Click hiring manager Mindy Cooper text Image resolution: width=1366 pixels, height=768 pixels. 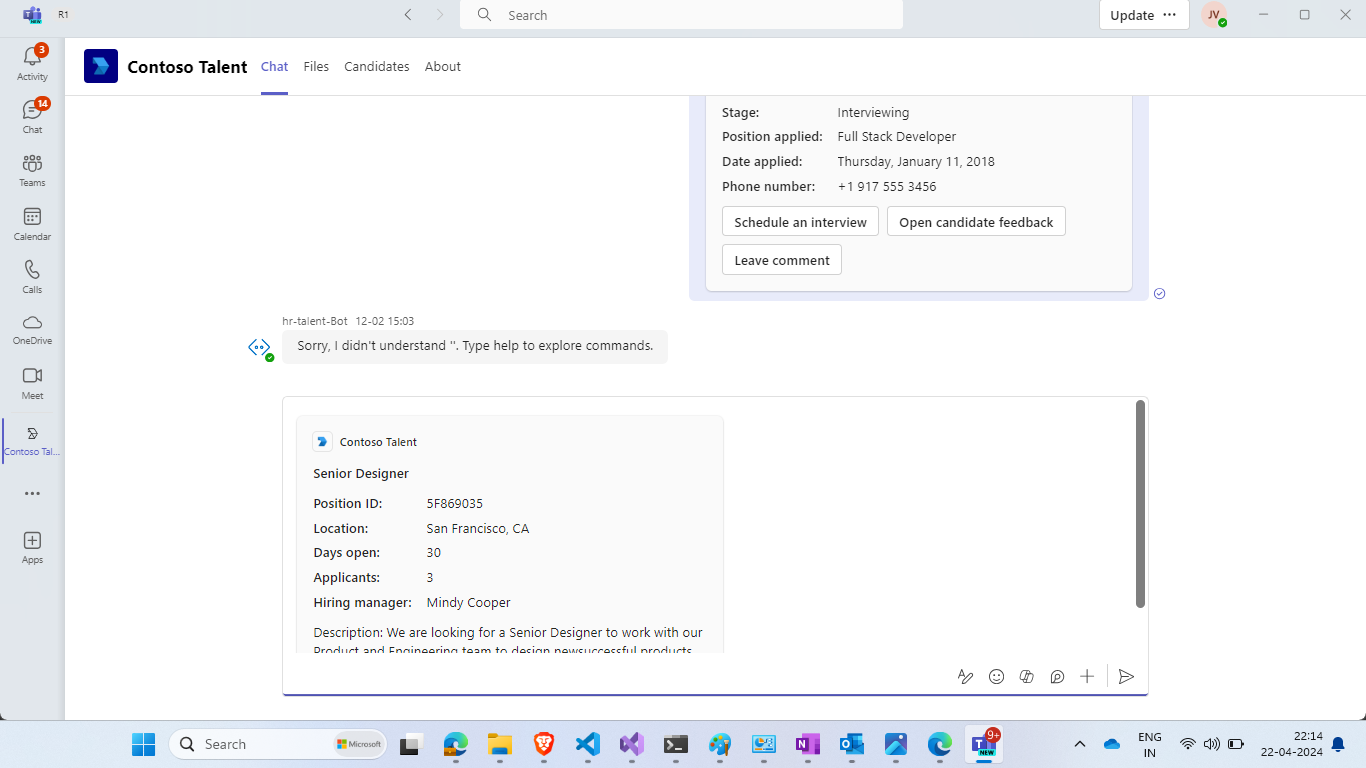[469, 603]
